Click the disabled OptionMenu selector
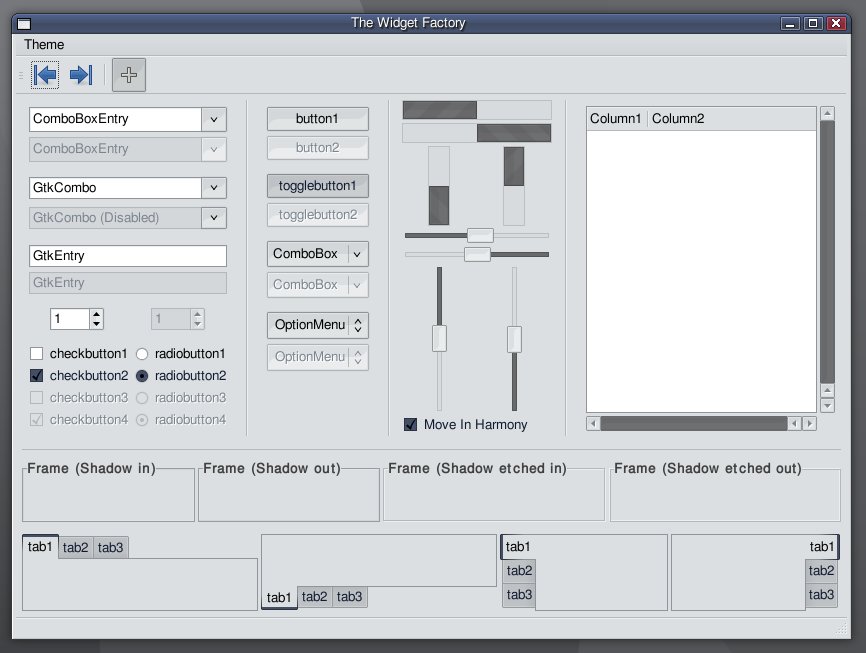Viewport: 866px width, 653px height. tap(318, 357)
